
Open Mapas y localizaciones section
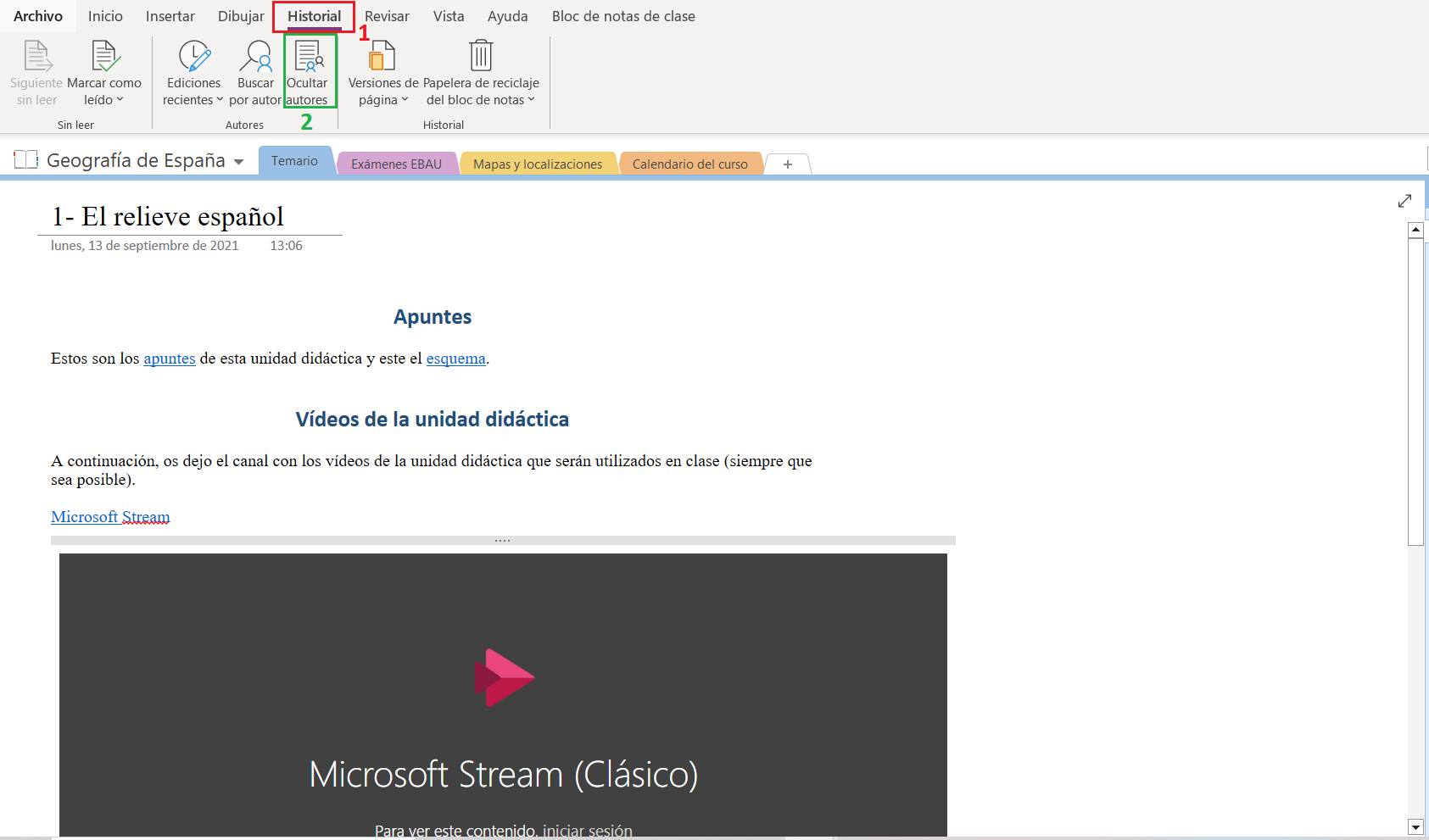pyautogui.click(x=538, y=164)
